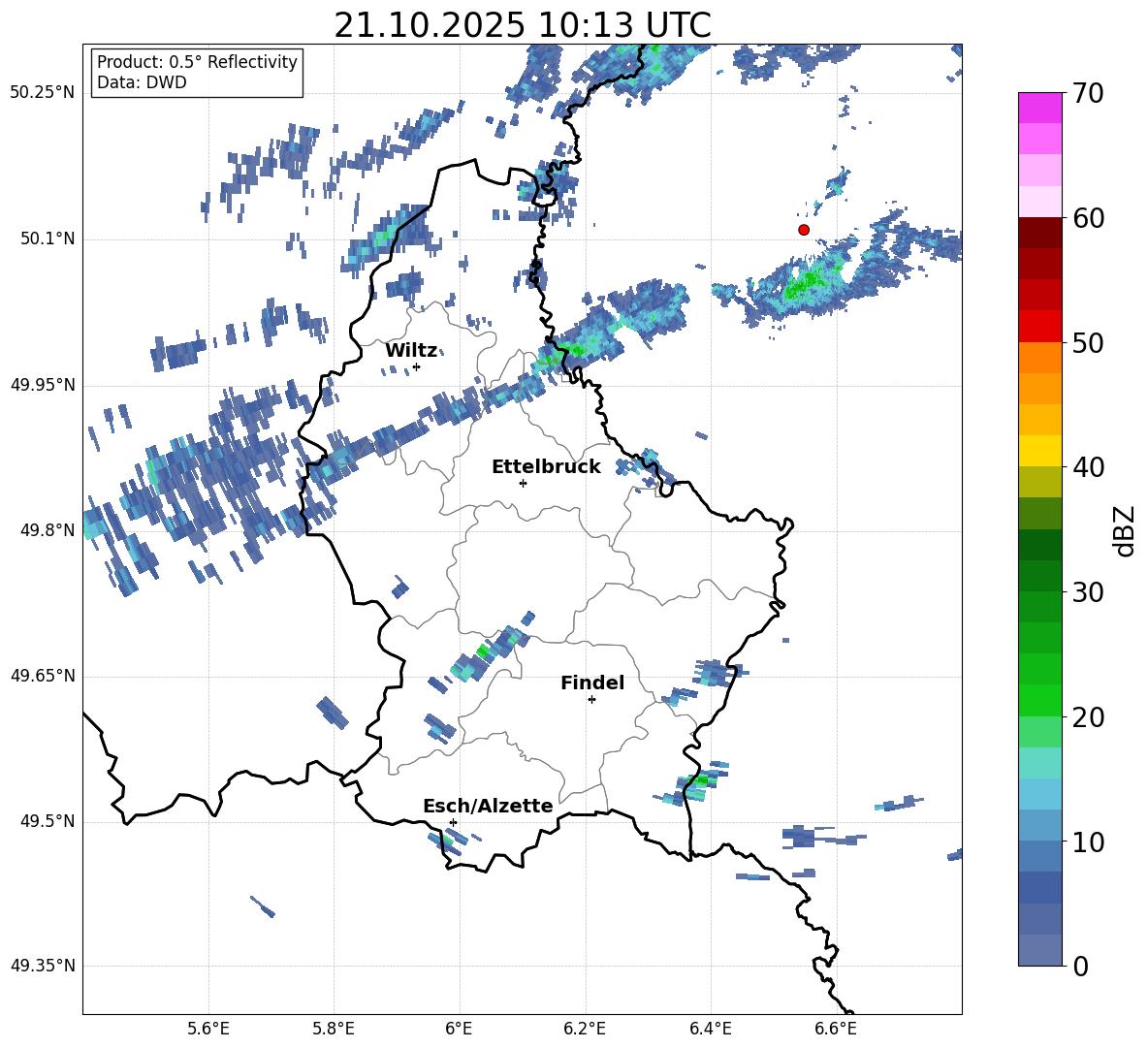Click the yellow swatch just above 40

[1039, 451]
